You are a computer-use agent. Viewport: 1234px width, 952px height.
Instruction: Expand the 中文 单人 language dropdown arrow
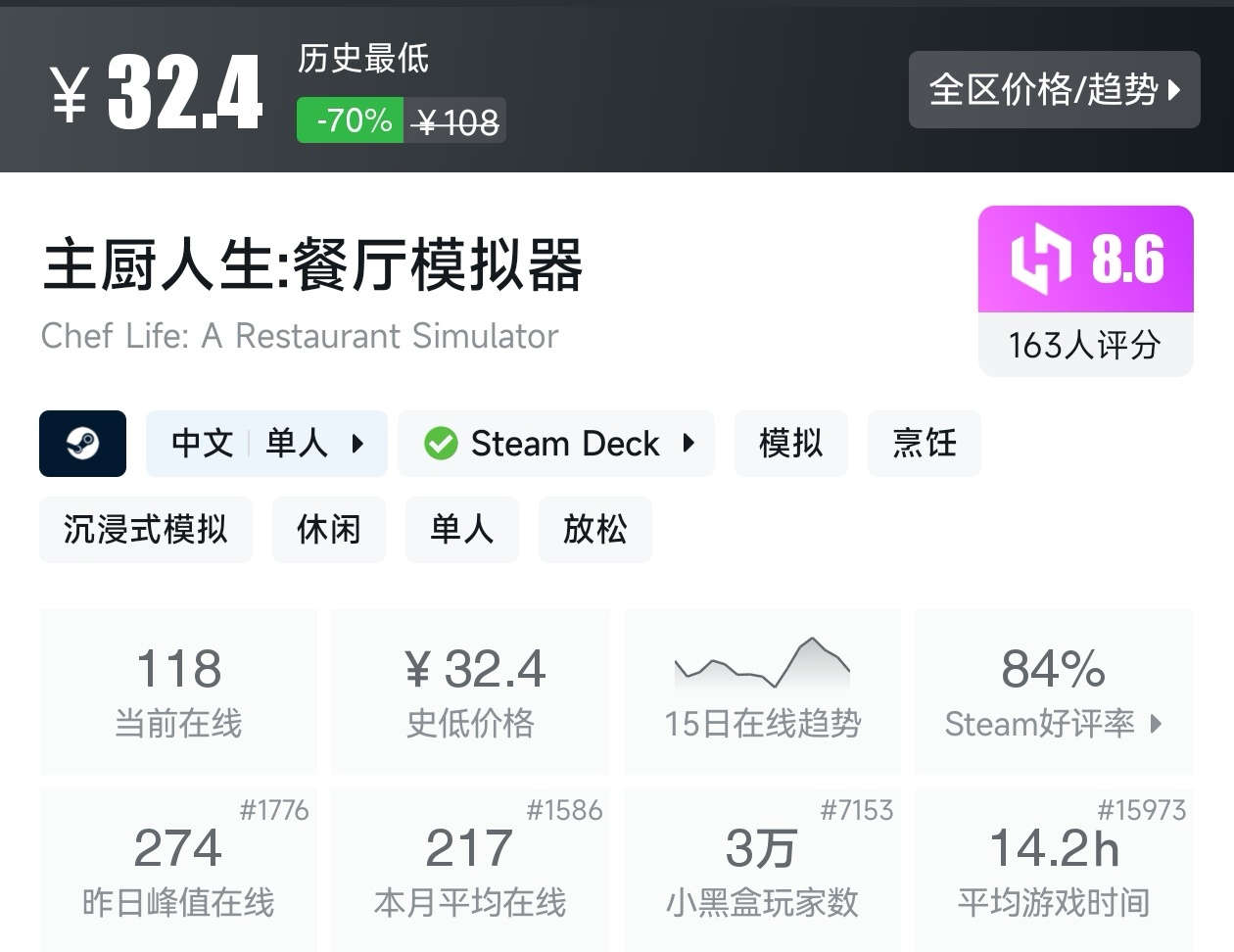(357, 444)
